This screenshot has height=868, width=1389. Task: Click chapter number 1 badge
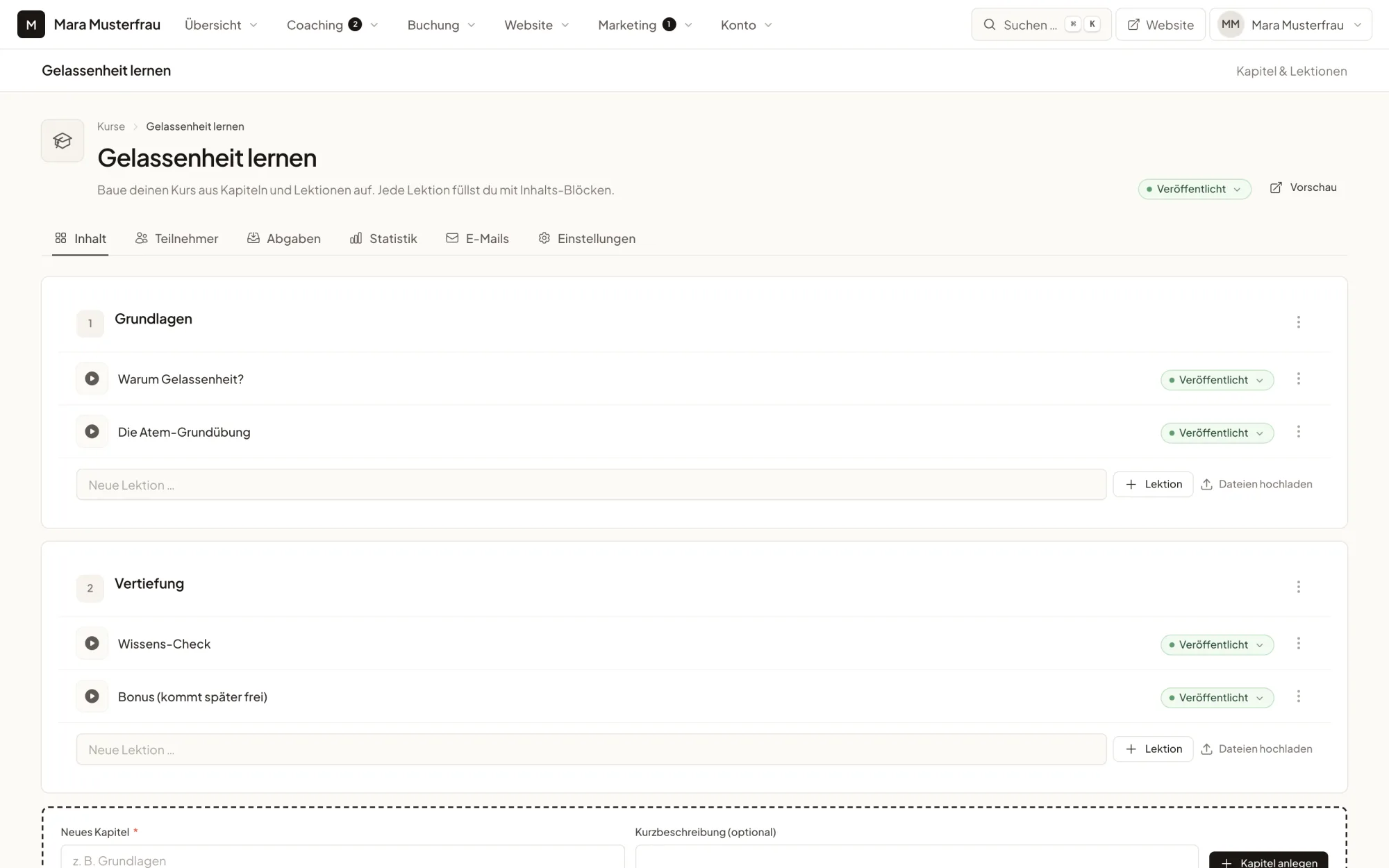(90, 323)
